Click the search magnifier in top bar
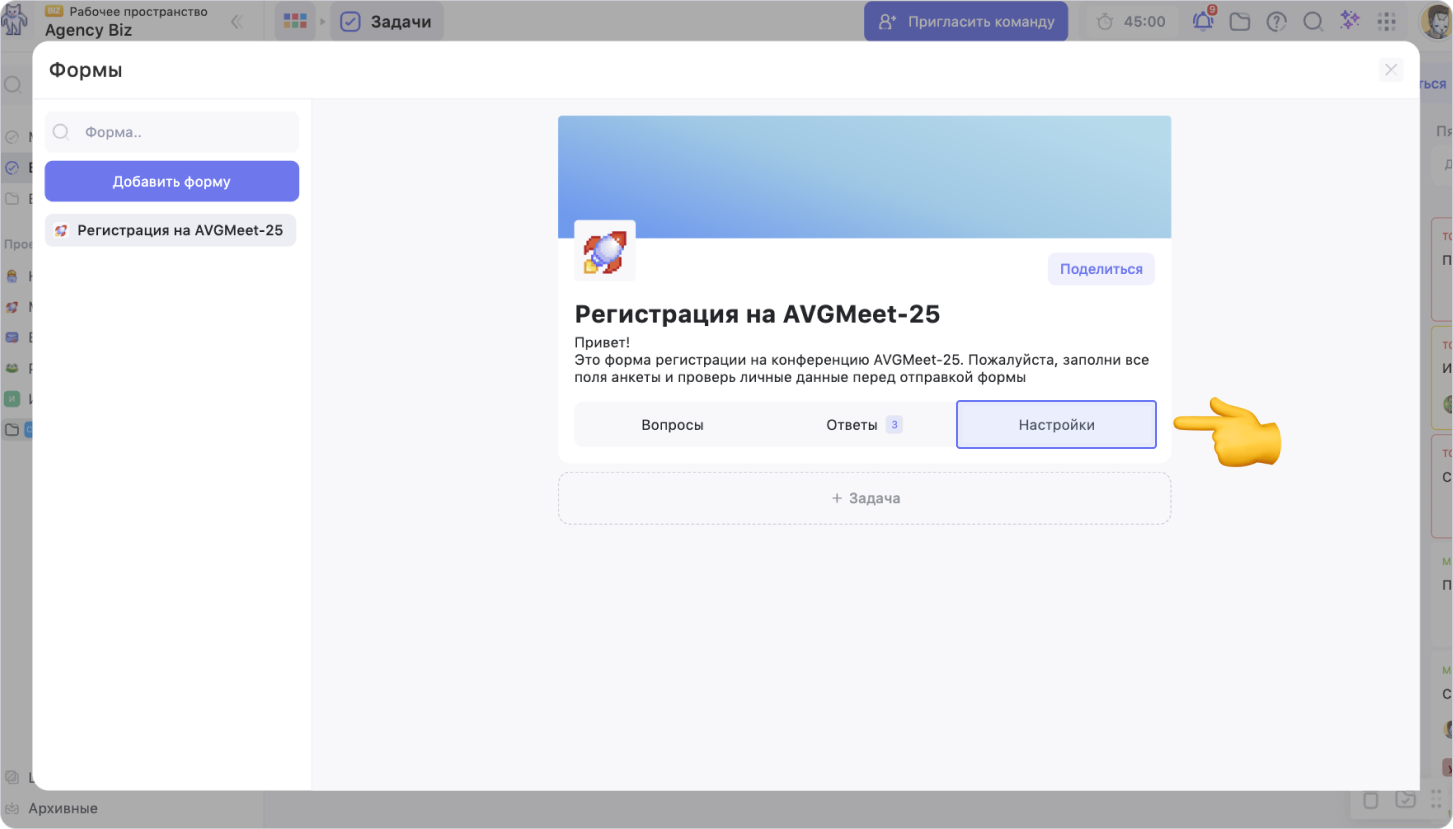1453x829 pixels. click(x=1313, y=21)
